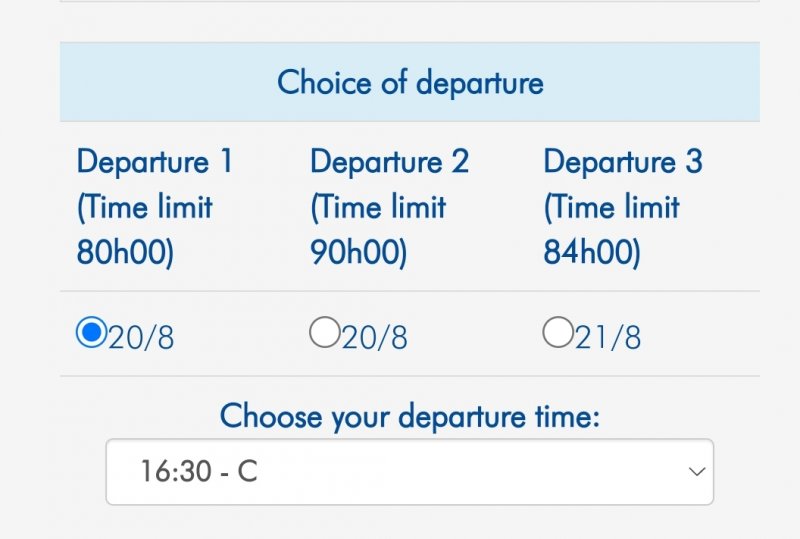Click the 90h00 time limit text
This screenshot has height=539, width=800.
point(359,254)
